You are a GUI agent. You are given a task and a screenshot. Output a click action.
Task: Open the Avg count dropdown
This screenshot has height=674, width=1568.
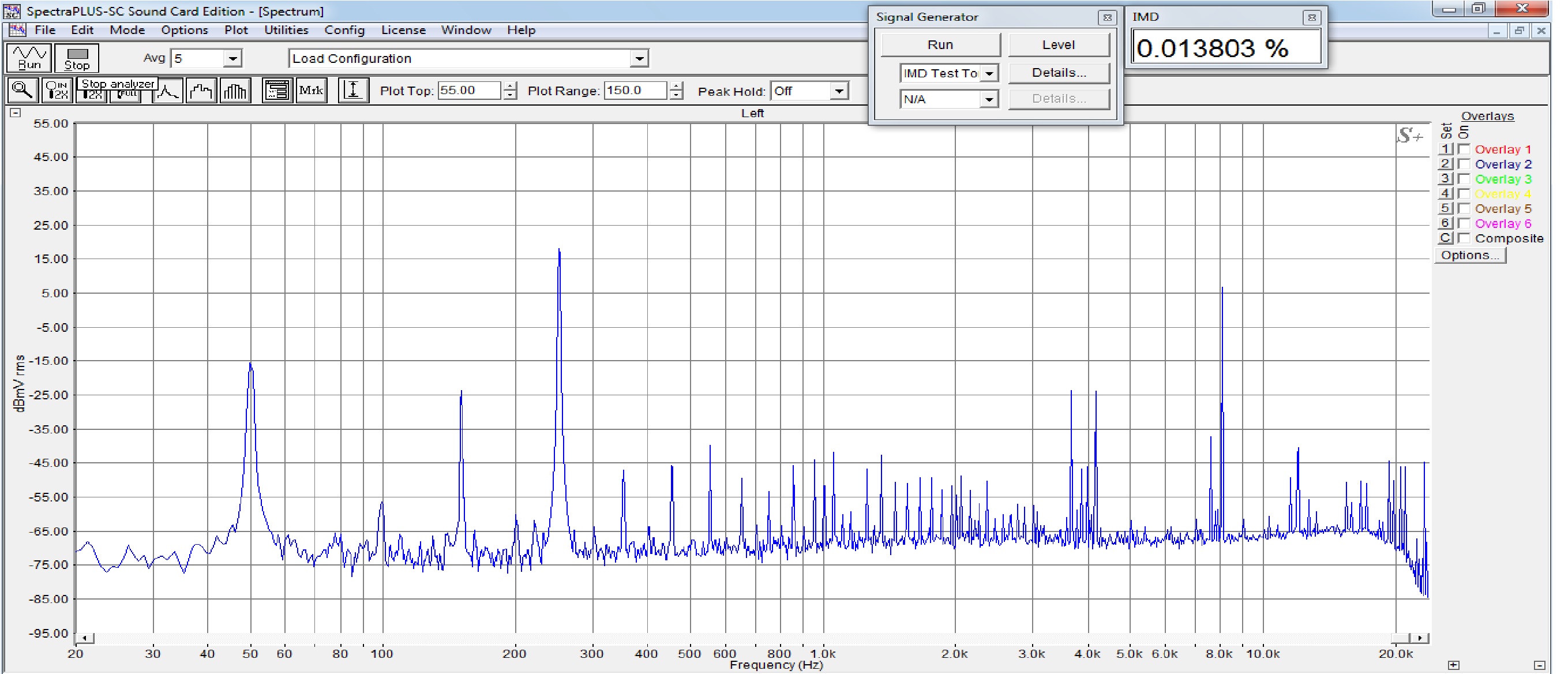tap(232, 58)
